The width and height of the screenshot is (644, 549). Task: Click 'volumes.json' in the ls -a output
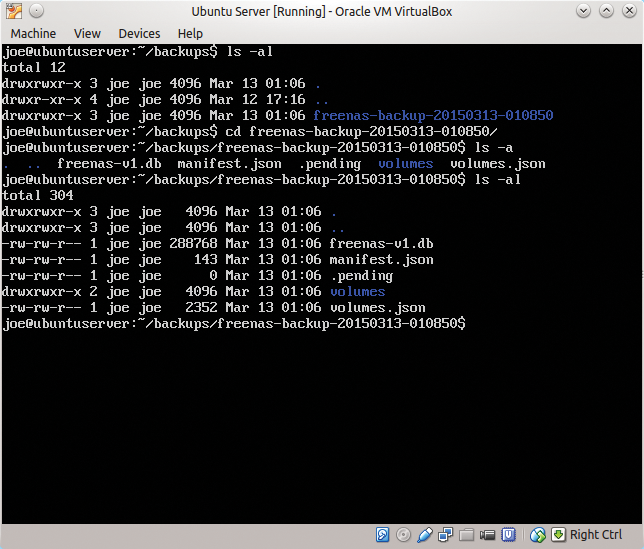pos(498,163)
